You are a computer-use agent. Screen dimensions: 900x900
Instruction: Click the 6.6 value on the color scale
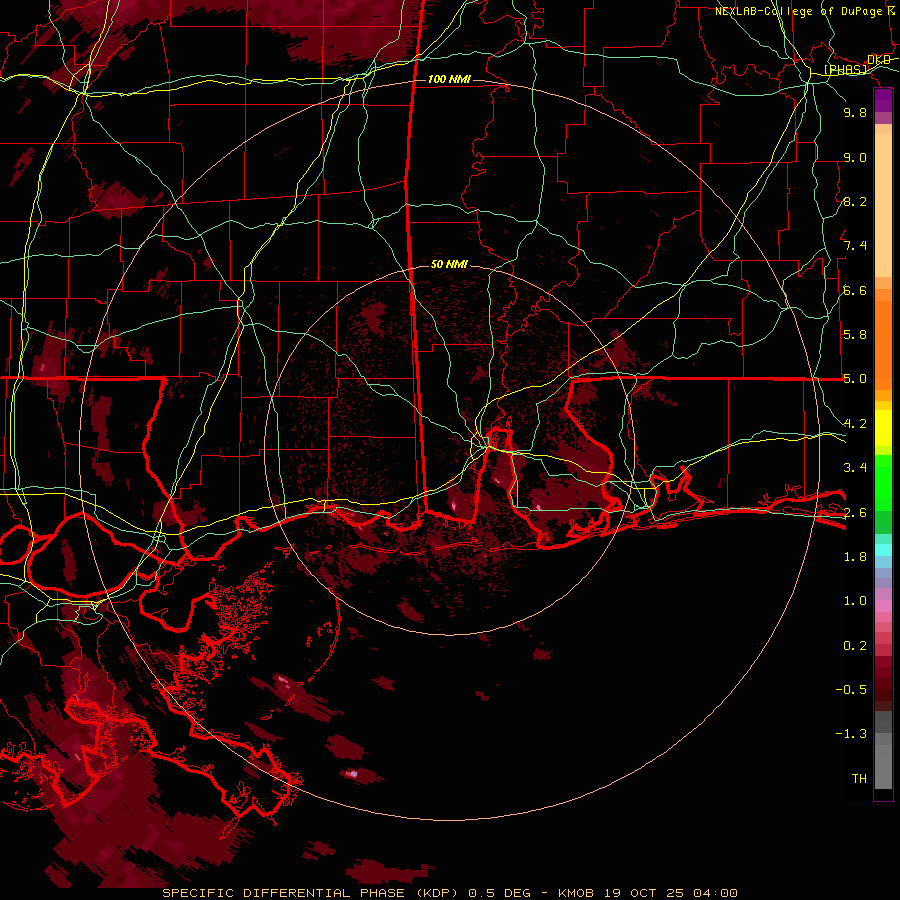(x=855, y=290)
